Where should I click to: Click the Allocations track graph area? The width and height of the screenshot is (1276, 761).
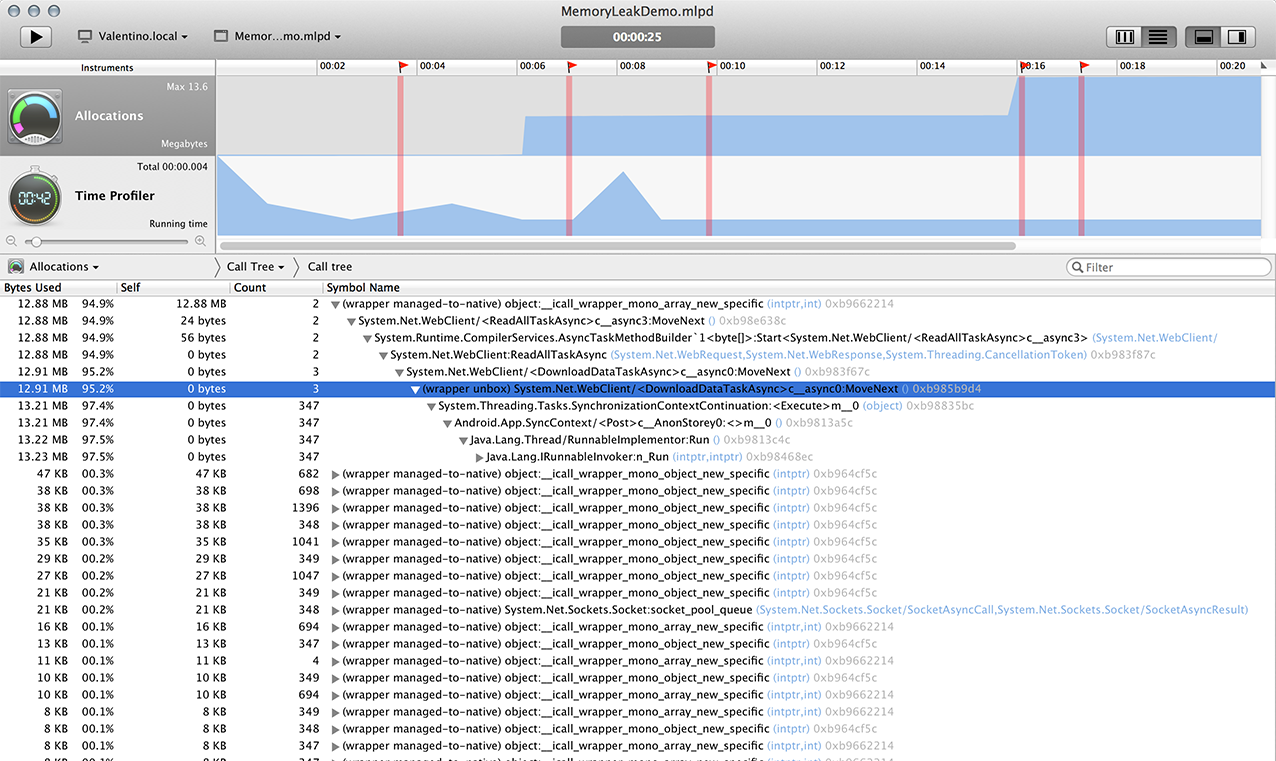739,116
